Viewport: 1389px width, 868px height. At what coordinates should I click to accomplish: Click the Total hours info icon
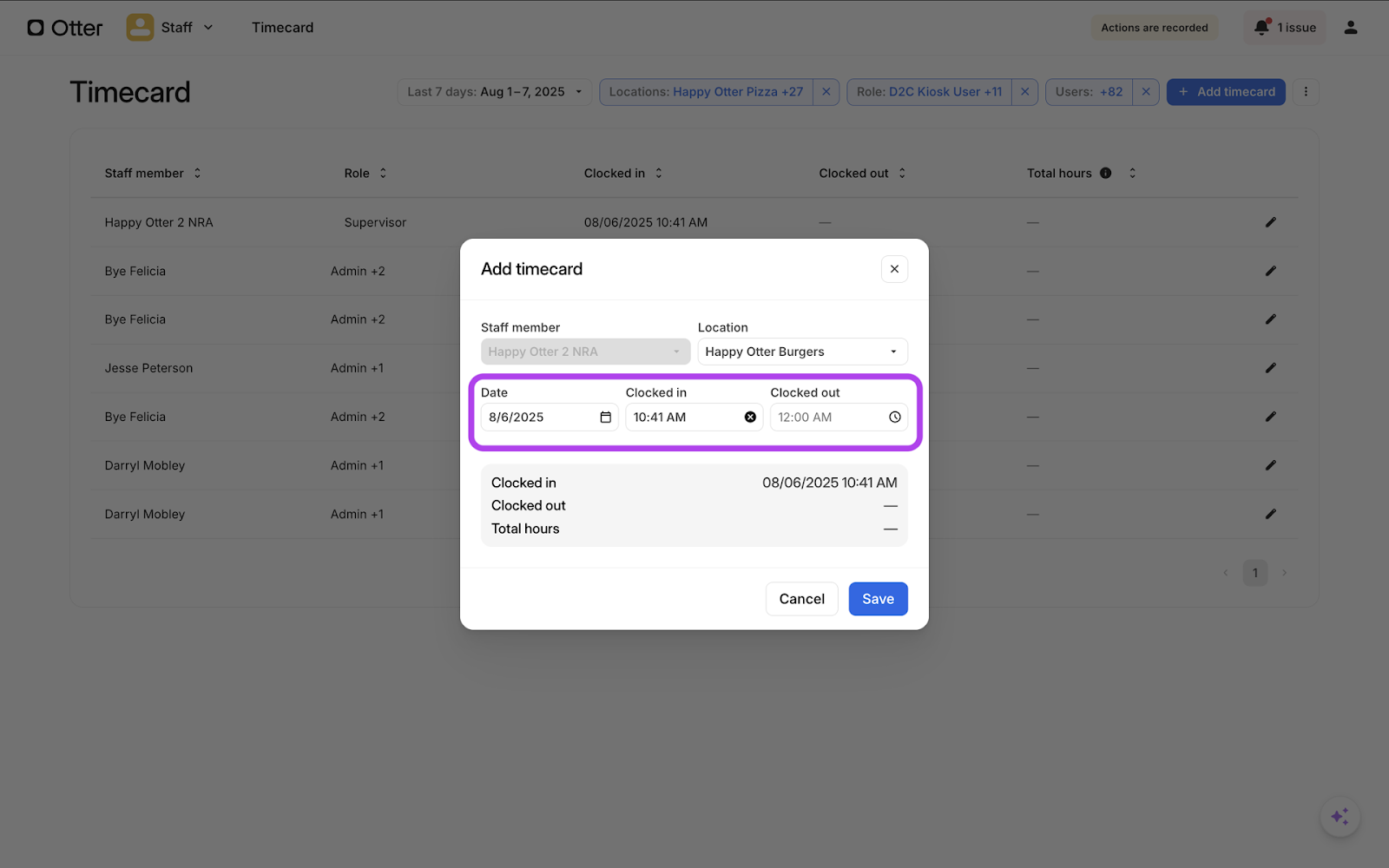point(1105,174)
